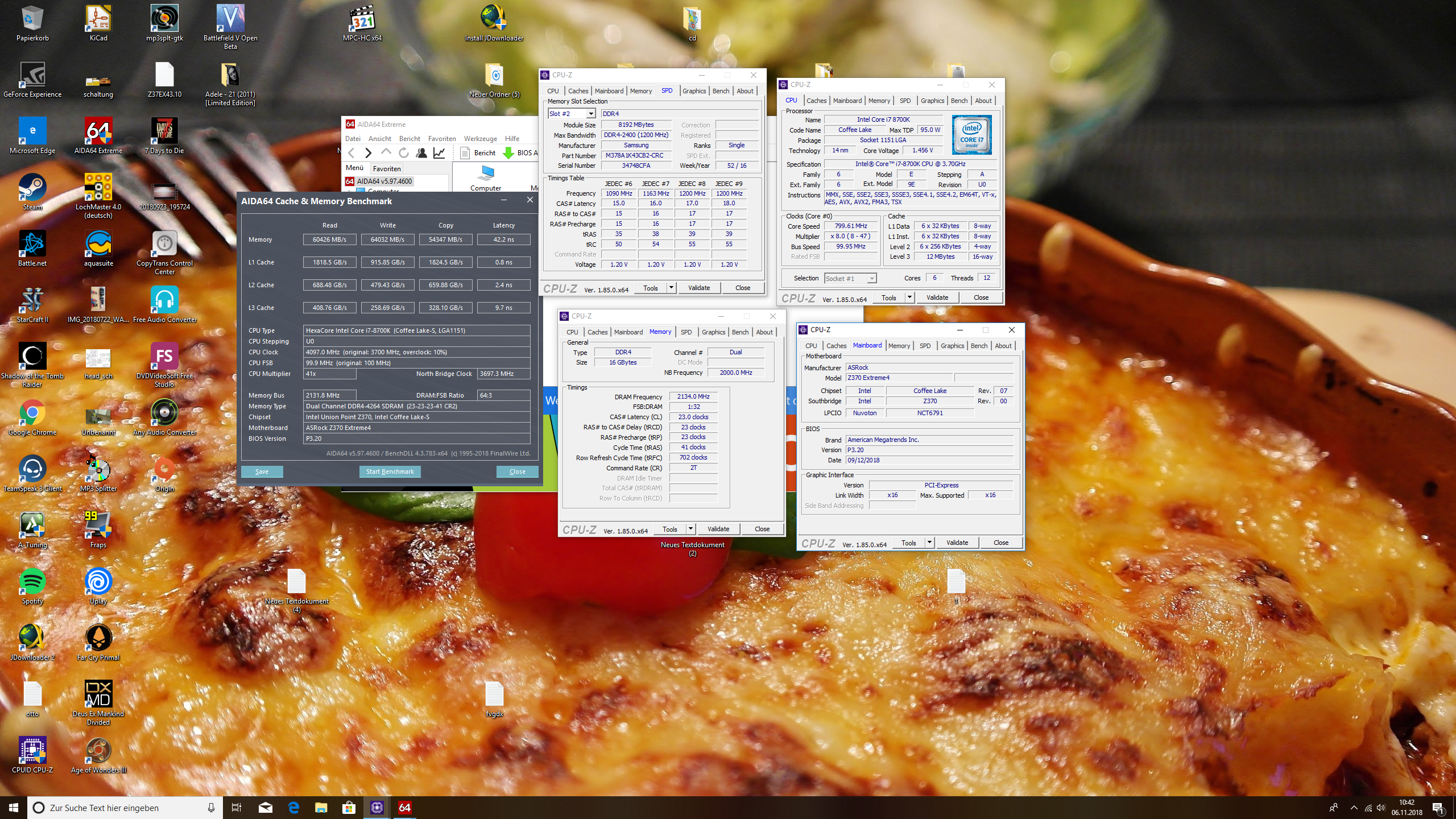Click Save in the benchmark window

click(x=262, y=471)
